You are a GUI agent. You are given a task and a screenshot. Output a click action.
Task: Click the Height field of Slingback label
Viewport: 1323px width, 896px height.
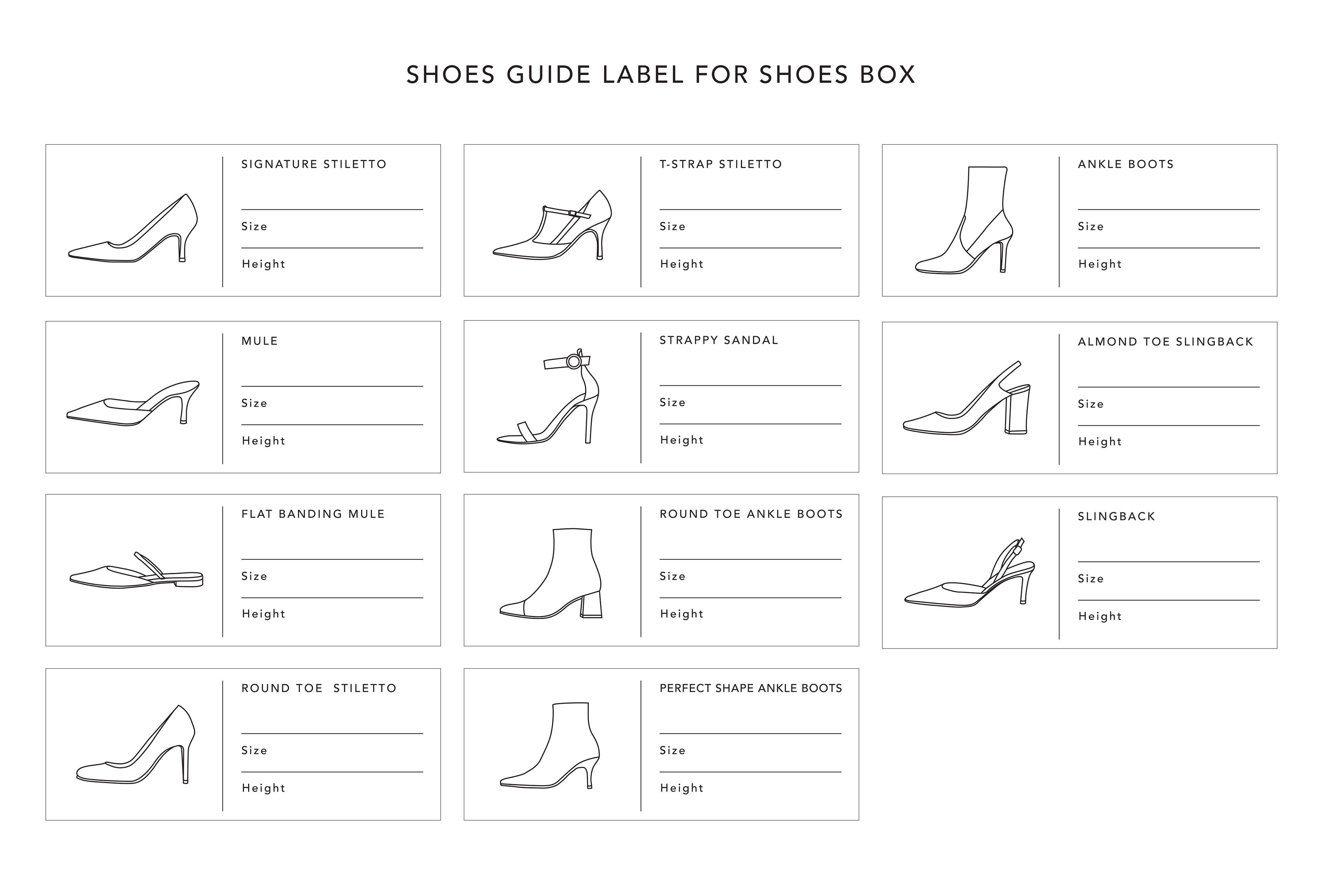point(1168,617)
